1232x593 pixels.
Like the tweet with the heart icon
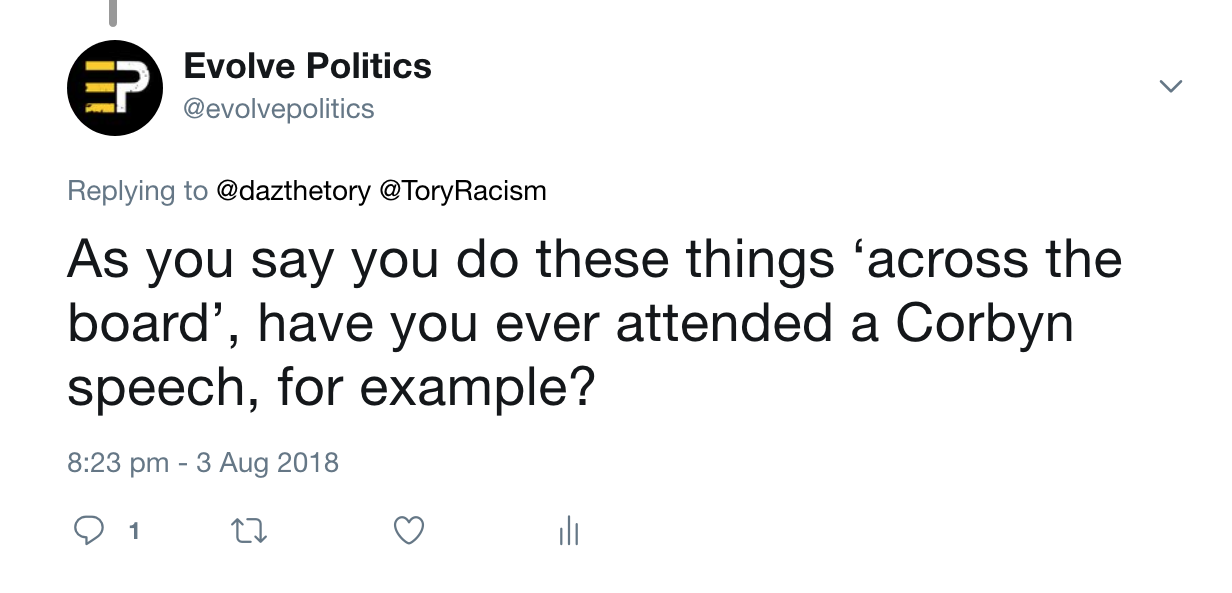409,531
